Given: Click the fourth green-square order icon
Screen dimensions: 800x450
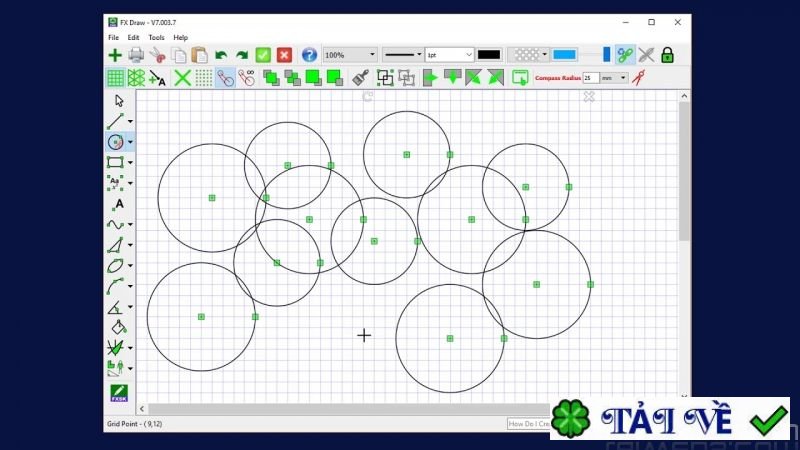Looking at the screenshot, I should tap(335, 78).
